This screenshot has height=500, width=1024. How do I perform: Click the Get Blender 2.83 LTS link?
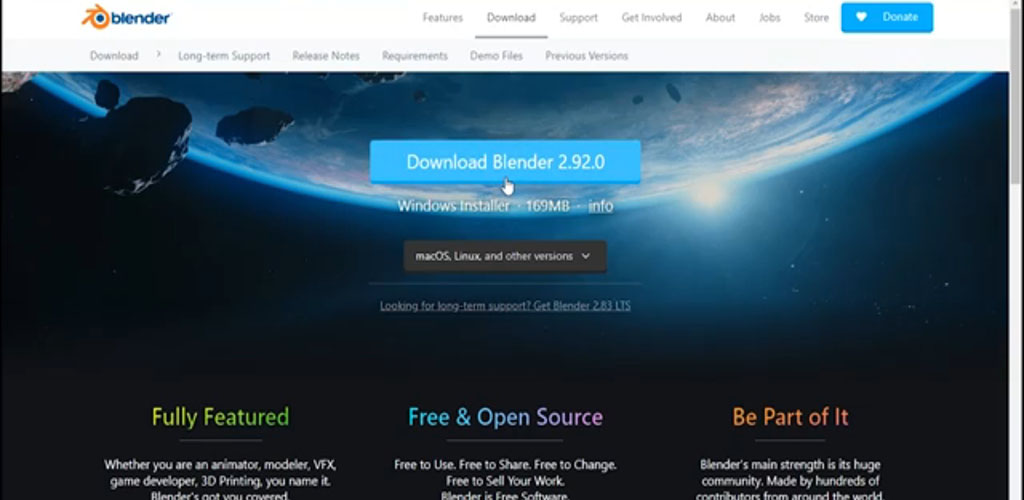[505, 305]
